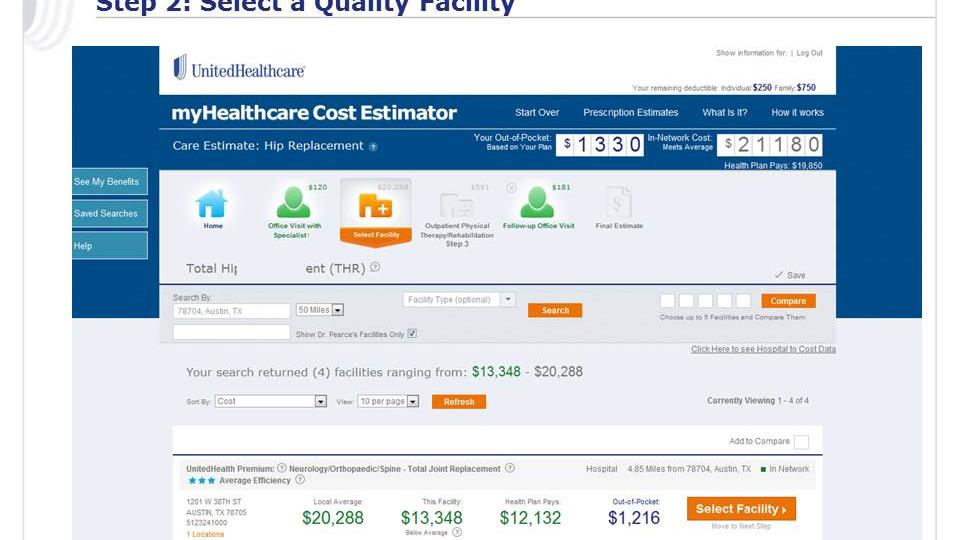Click the Select Facility button
Viewport: 960px width, 540px height.
(x=741, y=509)
